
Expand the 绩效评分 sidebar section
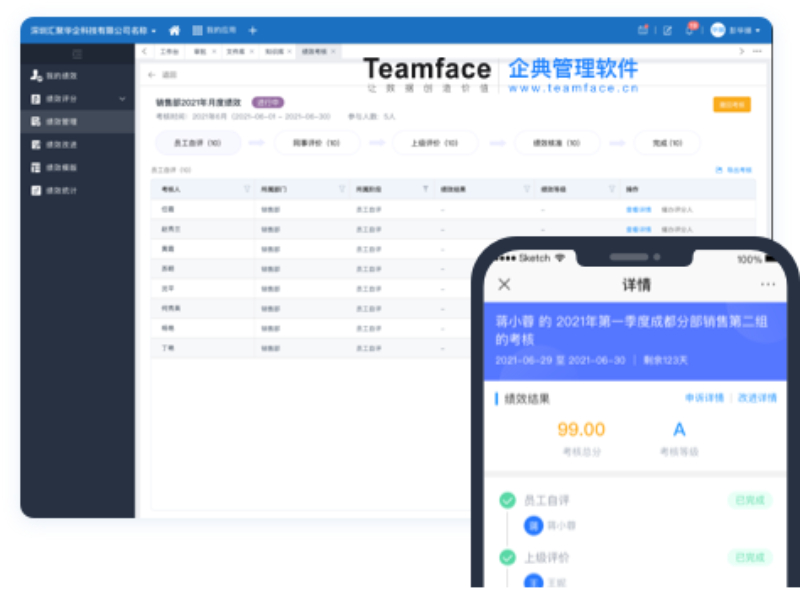pyautogui.click(x=122, y=98)
